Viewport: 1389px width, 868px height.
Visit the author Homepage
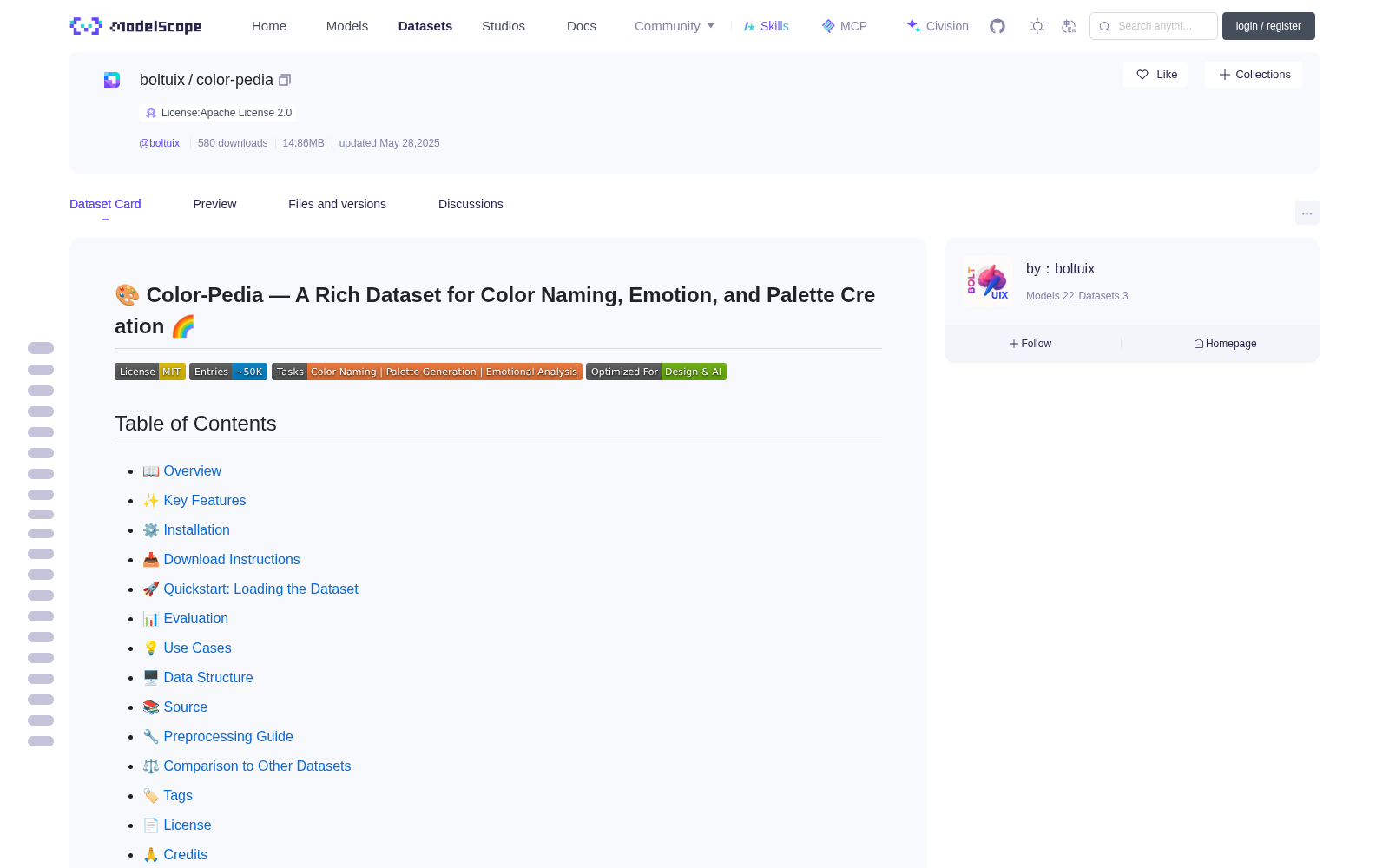coord(1225,344)
